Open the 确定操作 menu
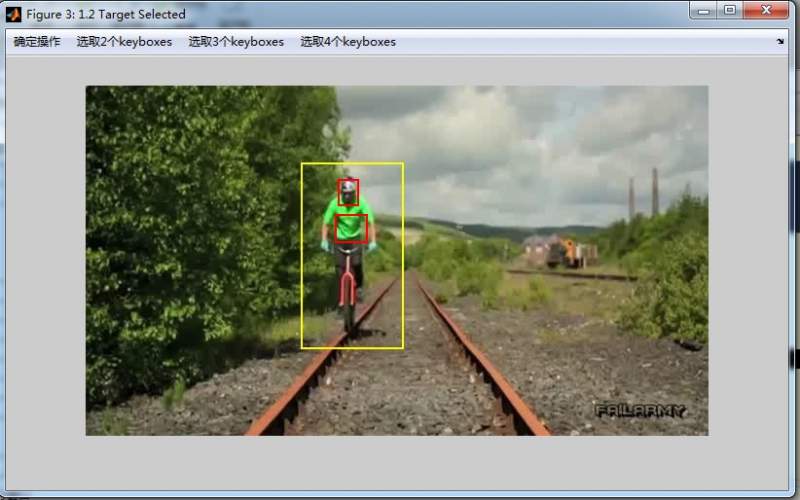 pos(37,42)
